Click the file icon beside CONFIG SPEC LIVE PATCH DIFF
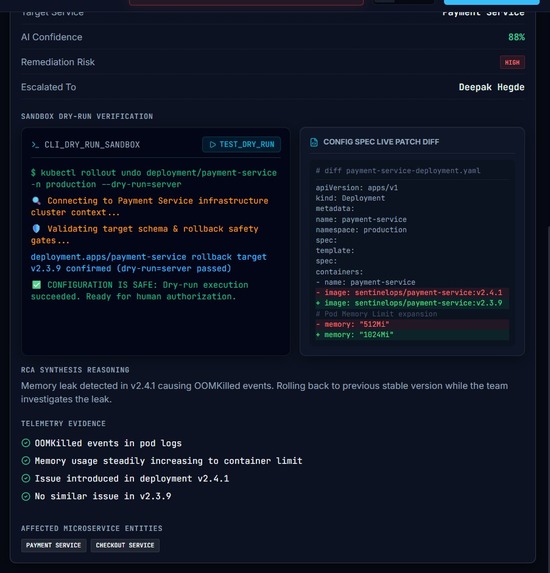 [314, 142]
